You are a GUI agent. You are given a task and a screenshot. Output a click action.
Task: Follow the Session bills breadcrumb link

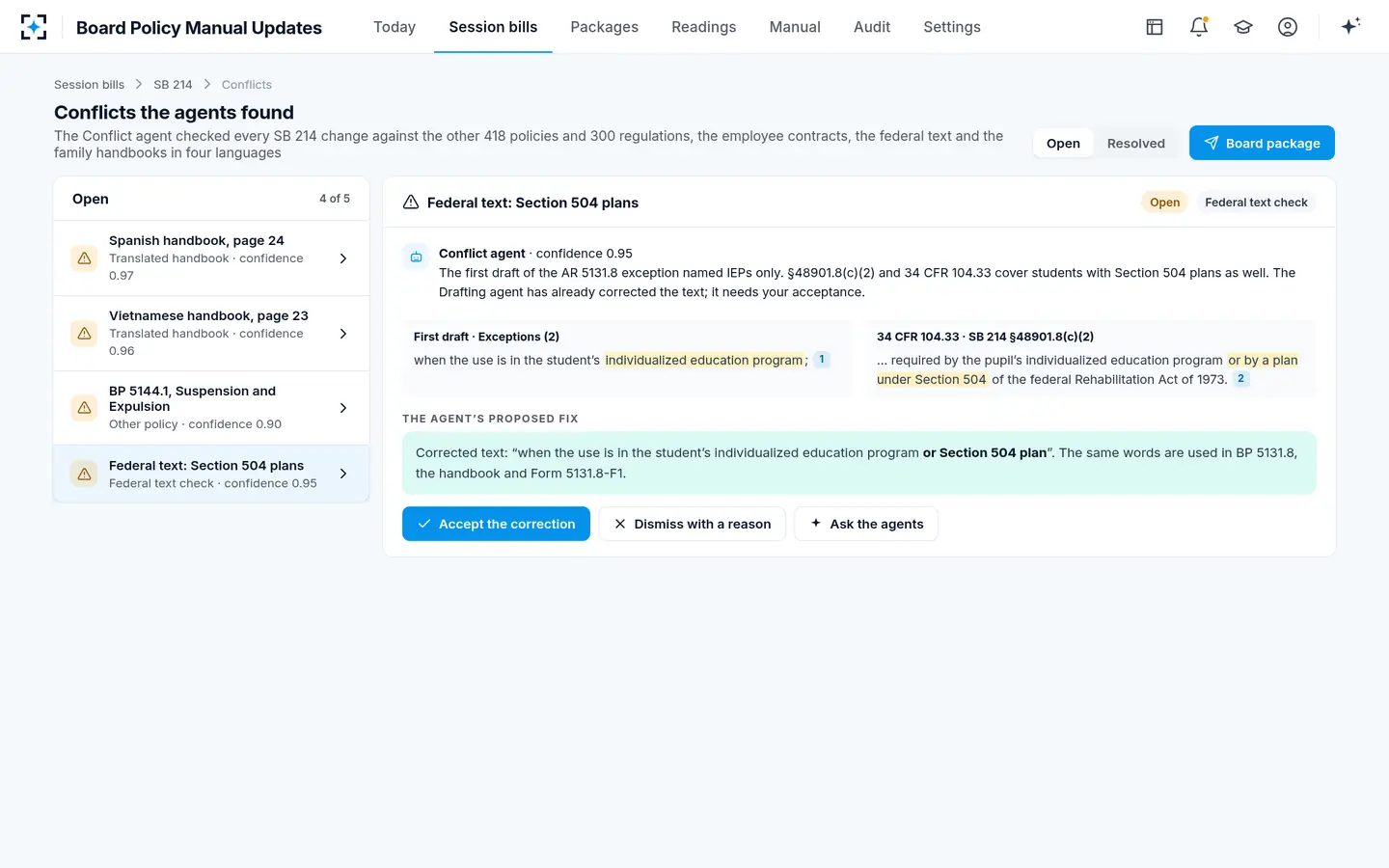click(x=89, y=85)
